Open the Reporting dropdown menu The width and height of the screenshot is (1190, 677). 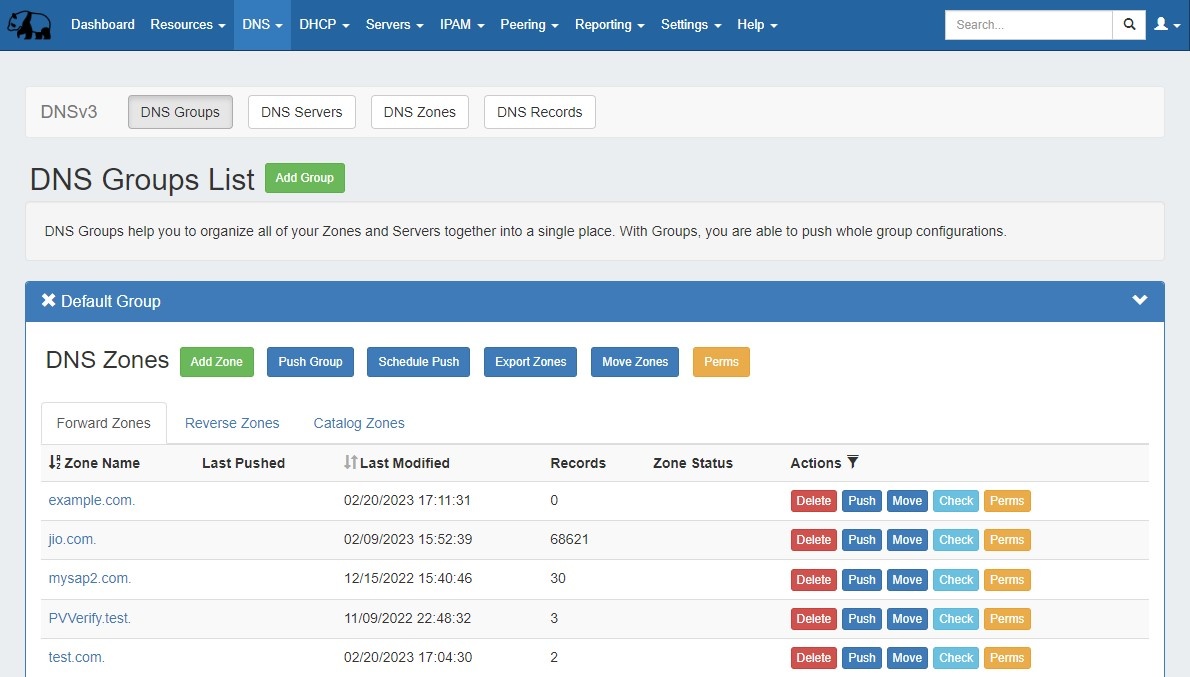click(x=609, y=25)
